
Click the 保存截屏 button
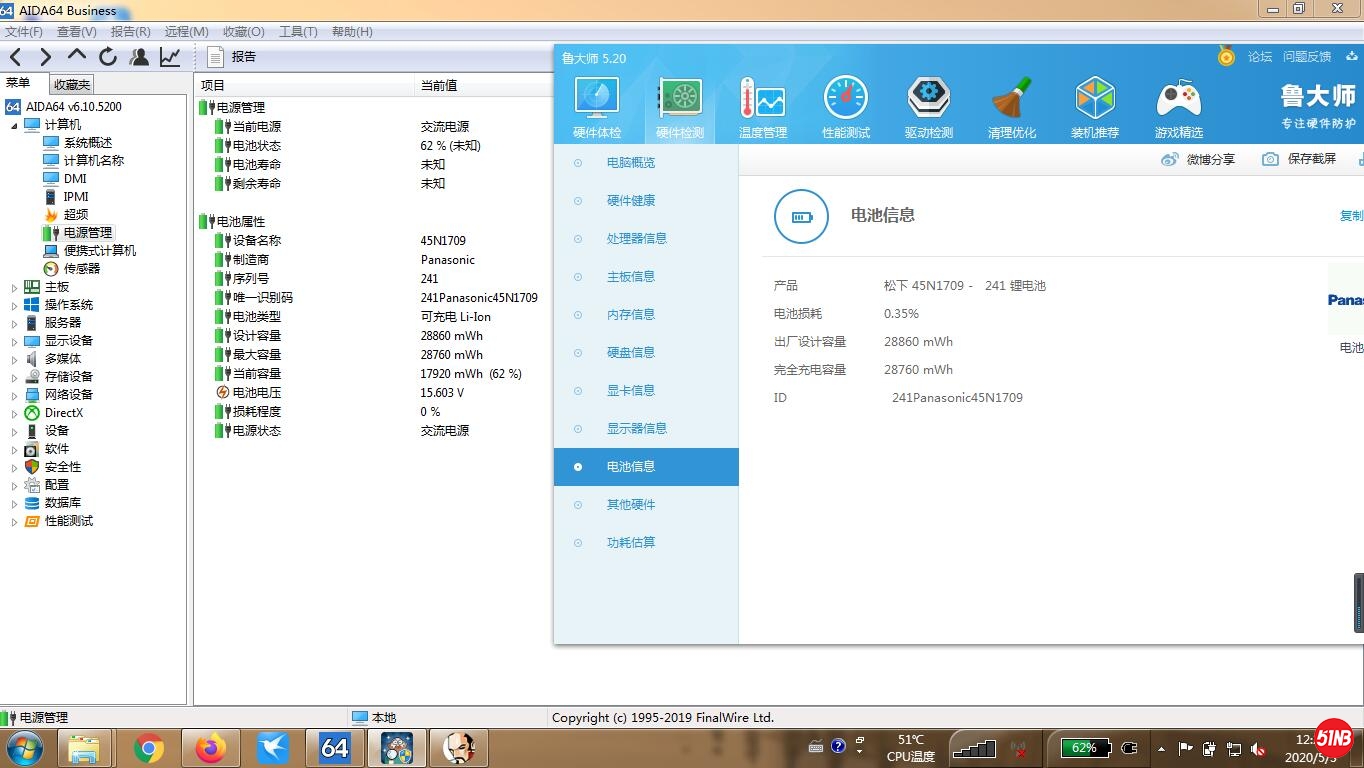point(1299,159)
